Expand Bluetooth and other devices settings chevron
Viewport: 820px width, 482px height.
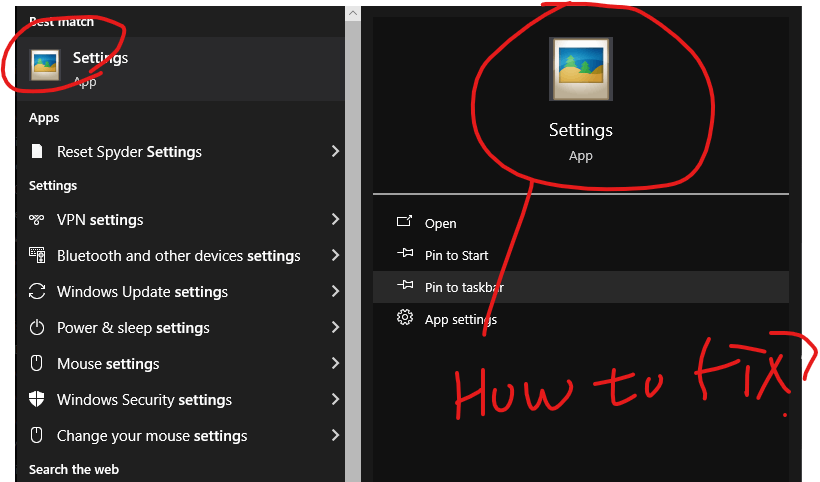(335, 255)
